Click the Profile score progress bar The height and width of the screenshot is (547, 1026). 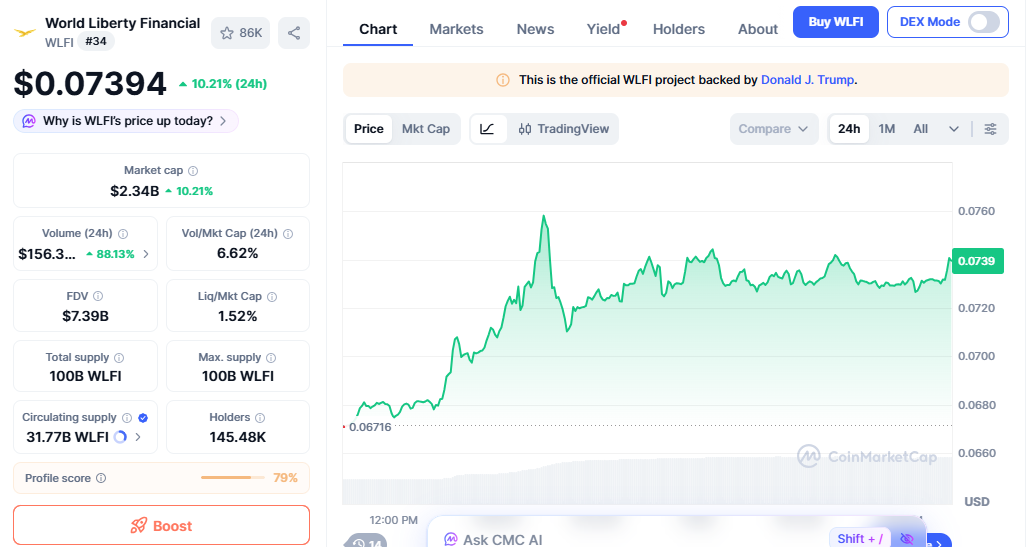tap(233, 478)
